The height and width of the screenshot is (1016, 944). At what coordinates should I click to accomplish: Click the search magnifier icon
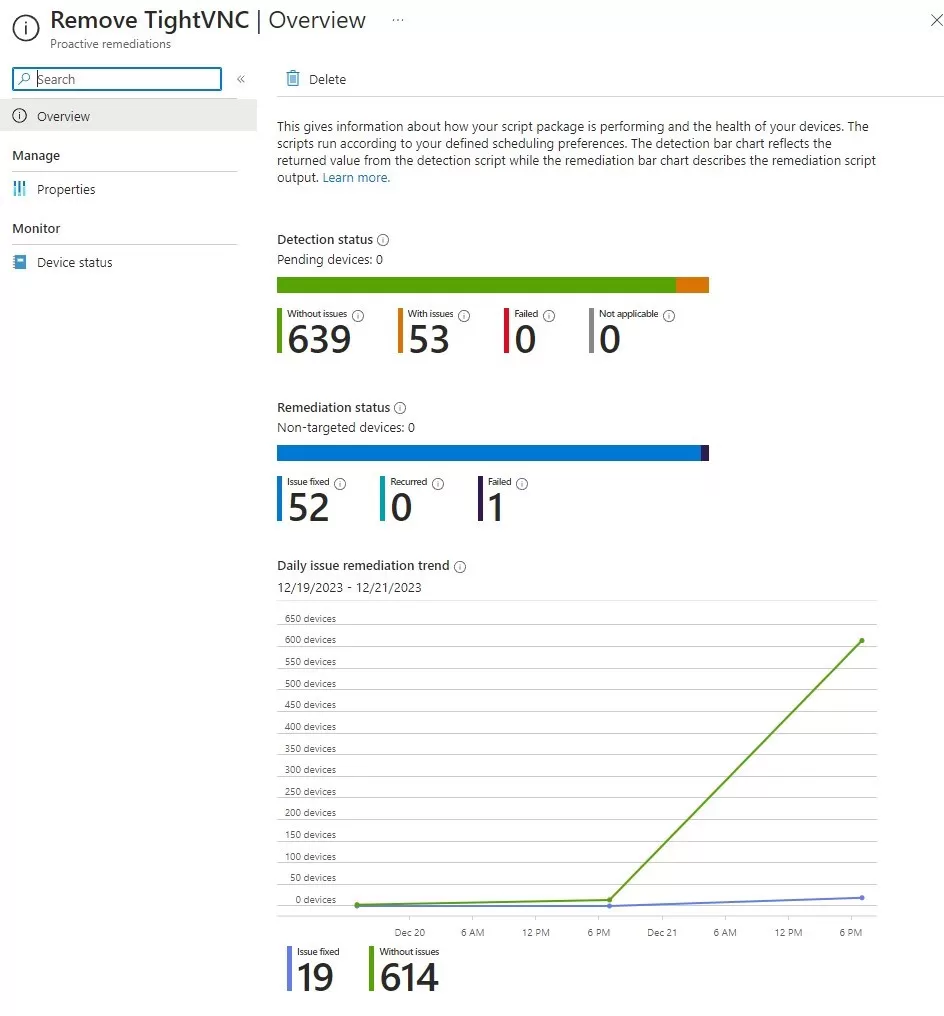(24, 78)
